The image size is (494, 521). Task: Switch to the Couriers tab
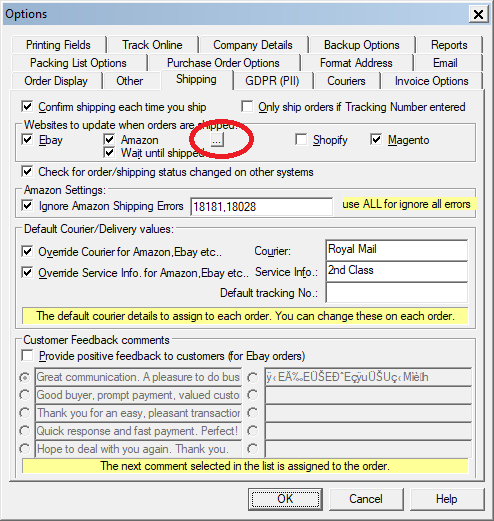click(x=346, y=81)
